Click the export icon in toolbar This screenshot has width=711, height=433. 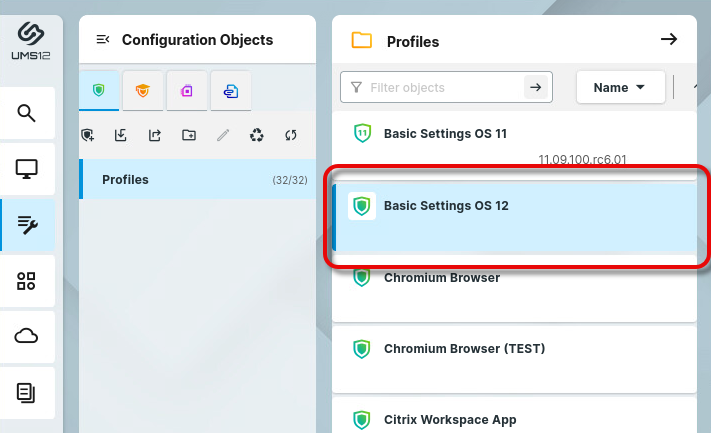155,135
